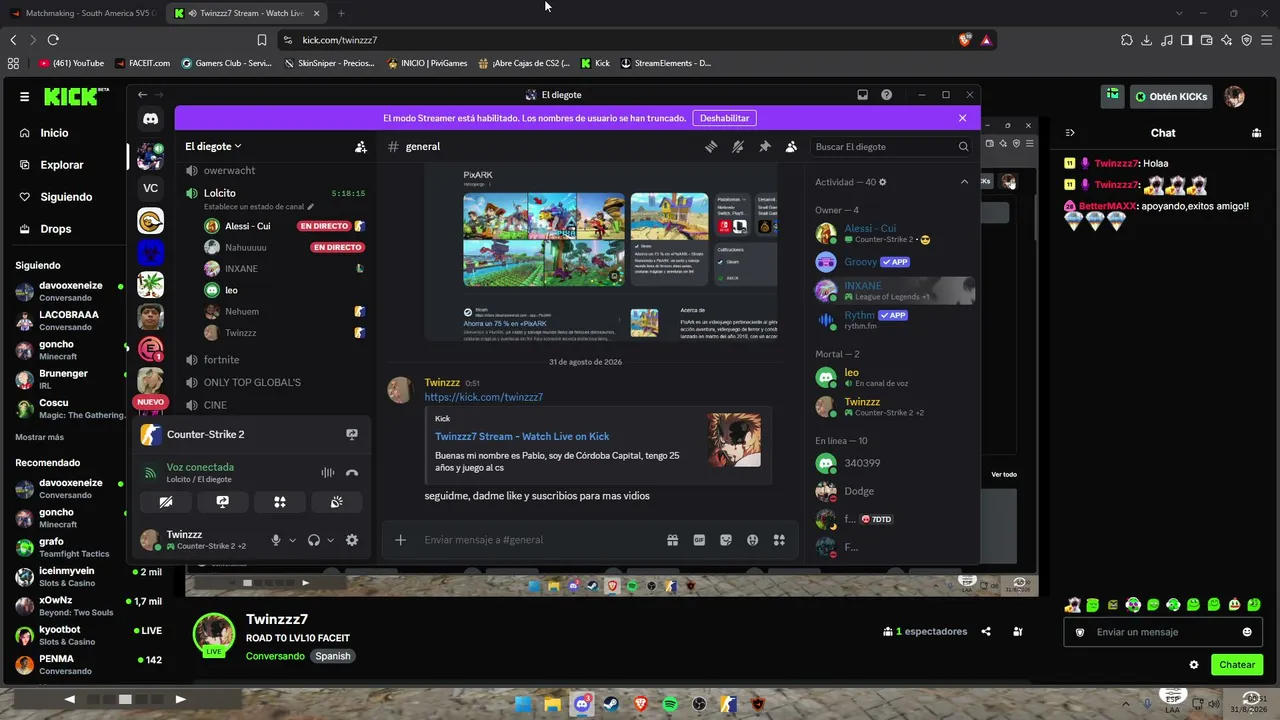Open the Actividad settings gear
This screenshot has width=1280, height=720.
tap(882, 182)
